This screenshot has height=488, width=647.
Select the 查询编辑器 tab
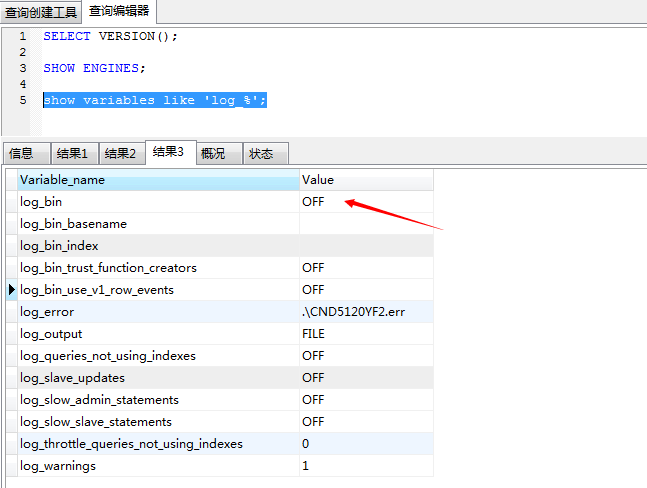tap(119, 11)
